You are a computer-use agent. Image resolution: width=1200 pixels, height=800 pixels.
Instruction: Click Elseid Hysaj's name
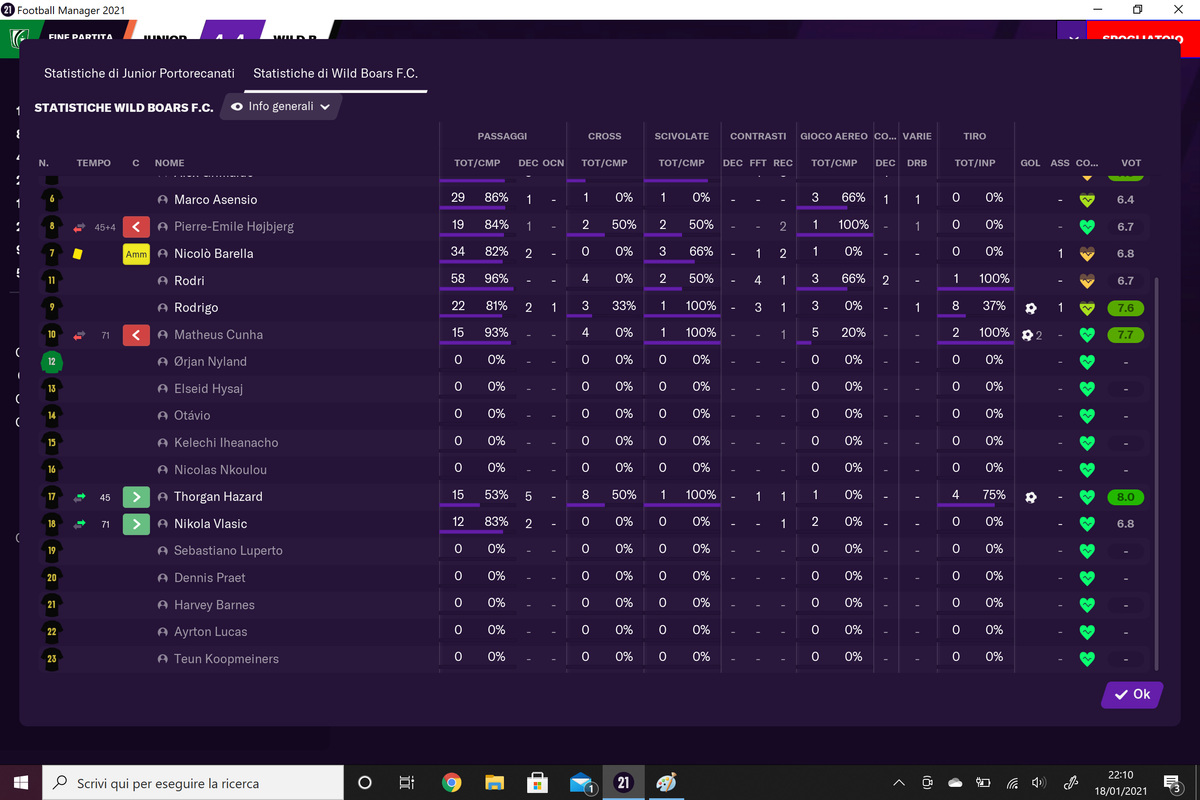(x=208, y=389)
